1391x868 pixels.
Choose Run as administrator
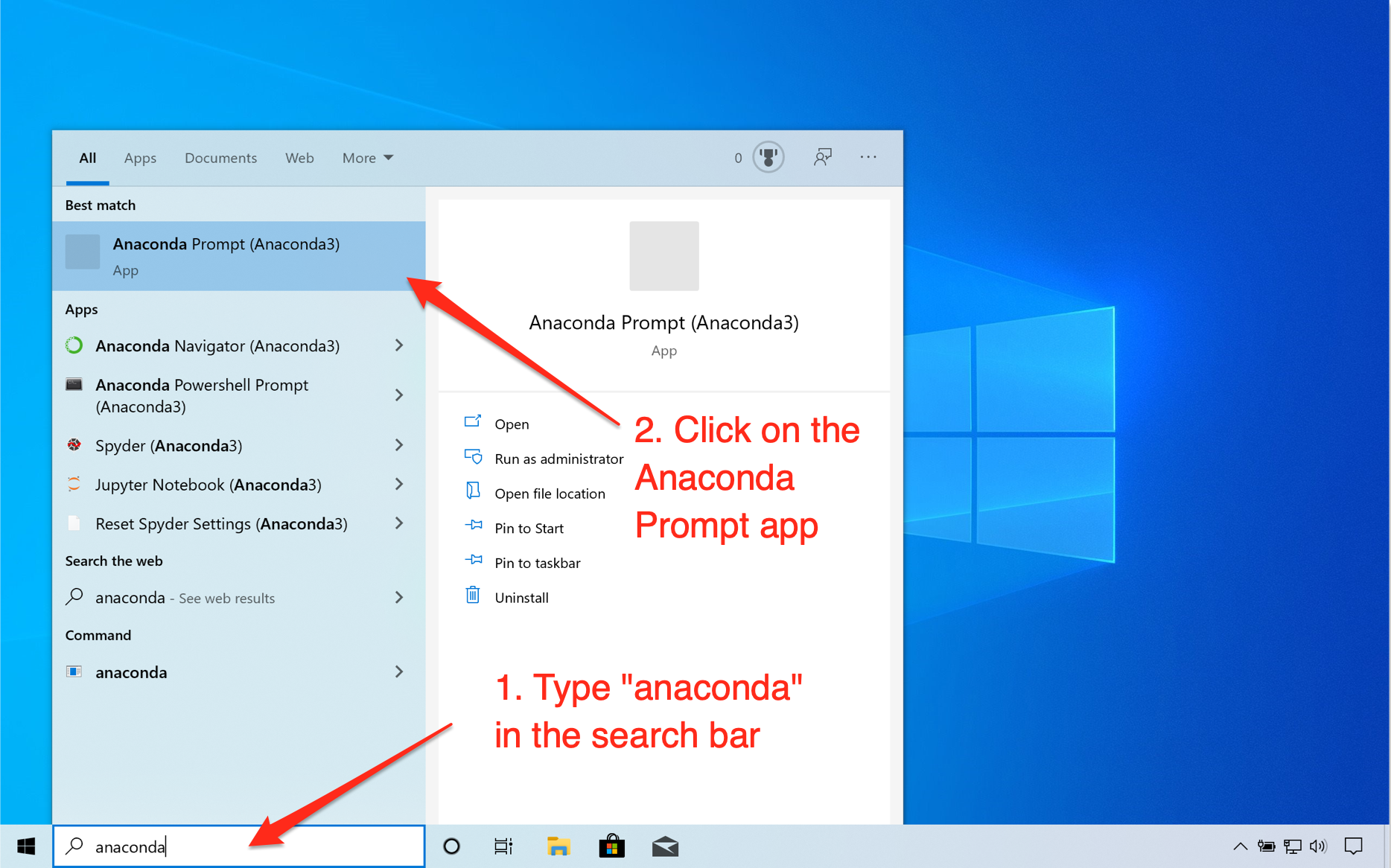pyautogui.click(x=558, y=459)
